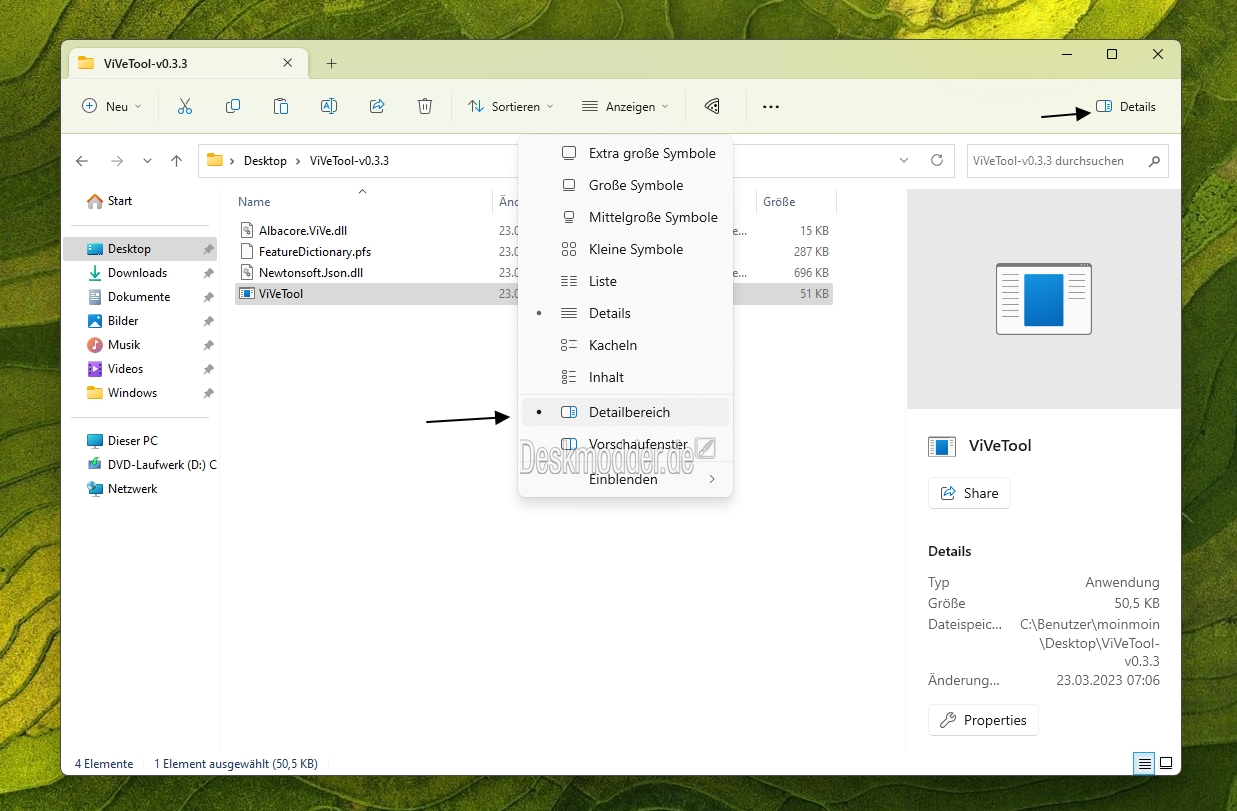Open Musik in navigation pane
The height and width of the screenshot is (811, 1237).
coord(140,345)
